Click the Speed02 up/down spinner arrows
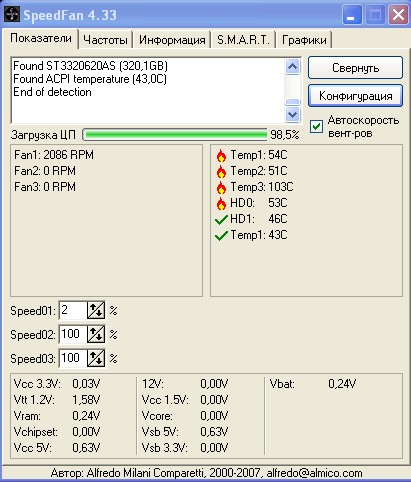The width and height of the screenshot is (411, 482). [x=96, y=334]
